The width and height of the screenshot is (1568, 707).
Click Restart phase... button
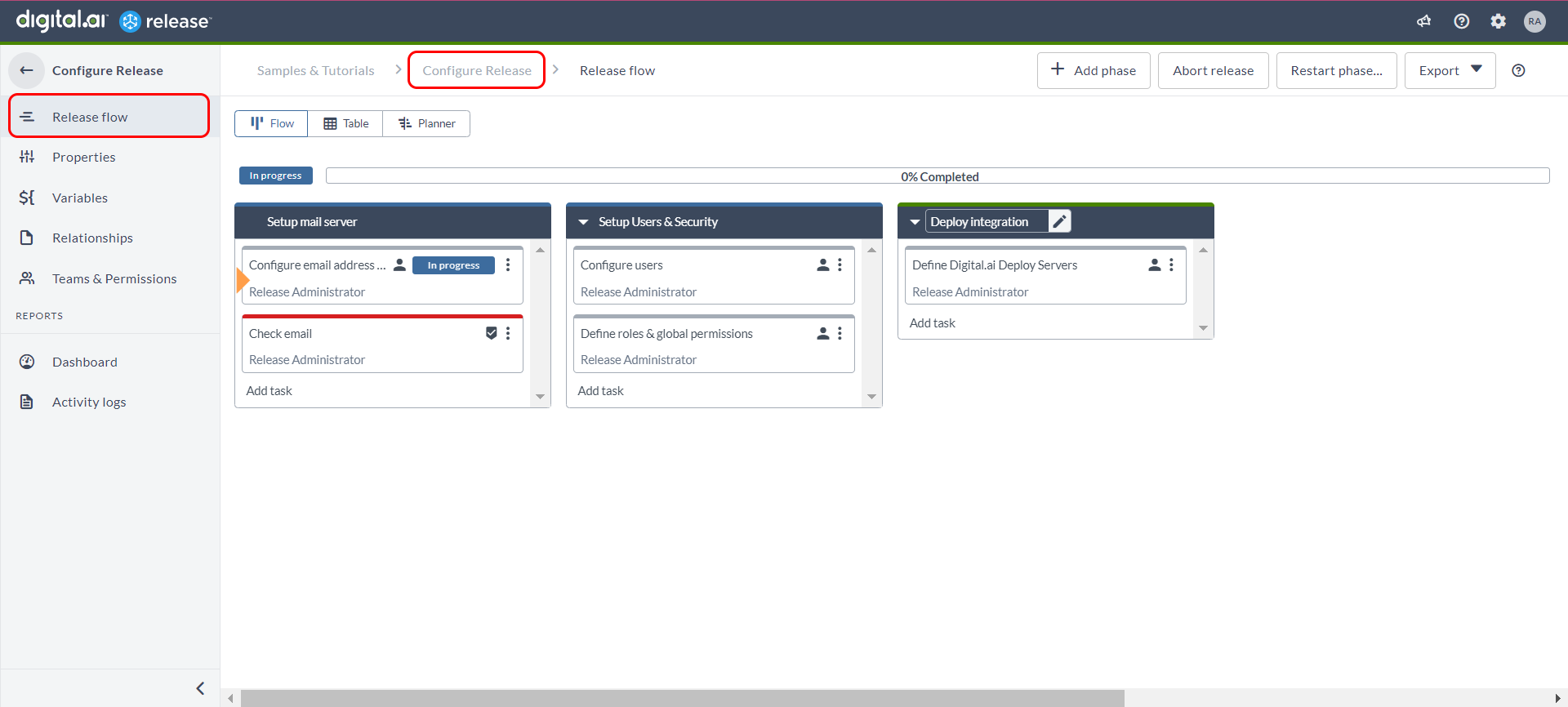[1336, 70]
